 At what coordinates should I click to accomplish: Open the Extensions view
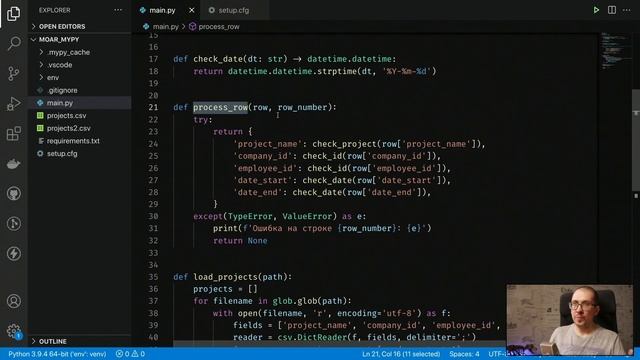[x=13, y=133]
